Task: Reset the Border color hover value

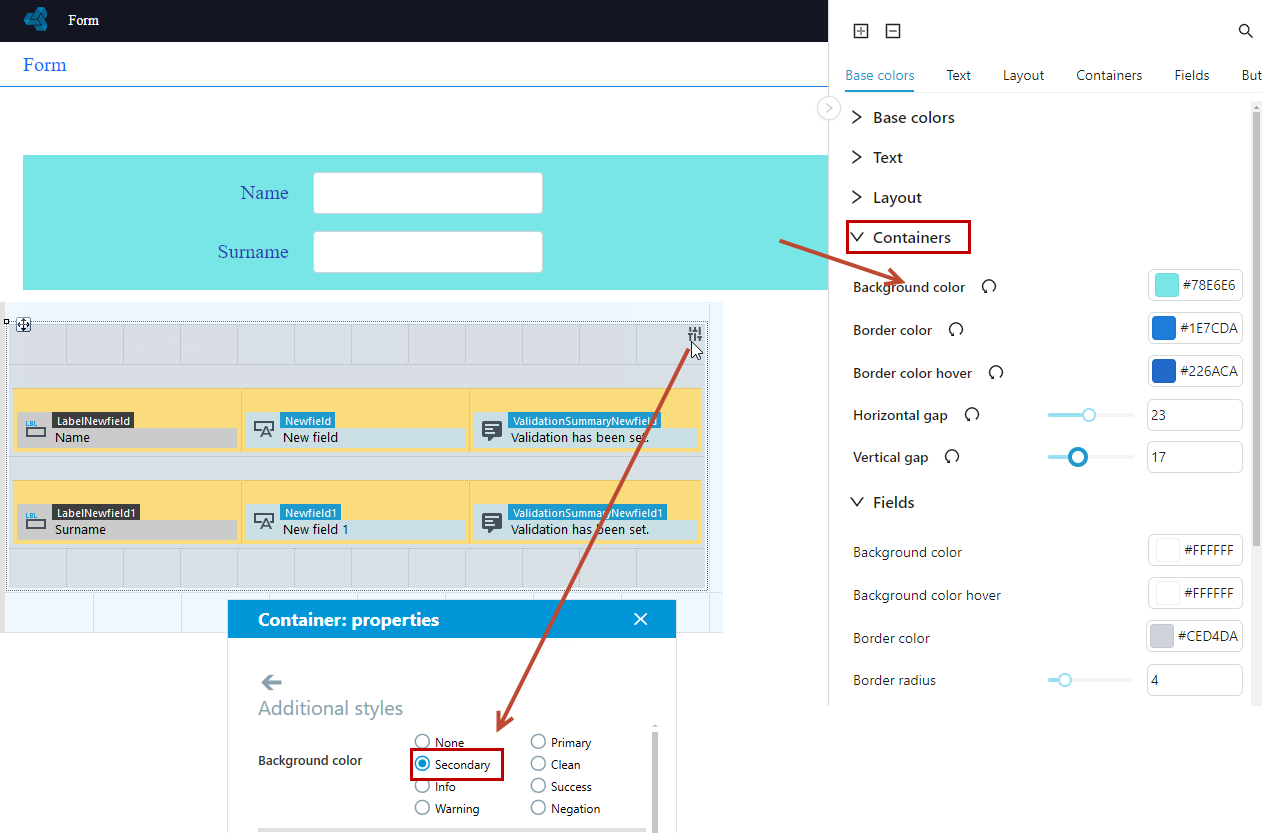Action: [996, 373]
